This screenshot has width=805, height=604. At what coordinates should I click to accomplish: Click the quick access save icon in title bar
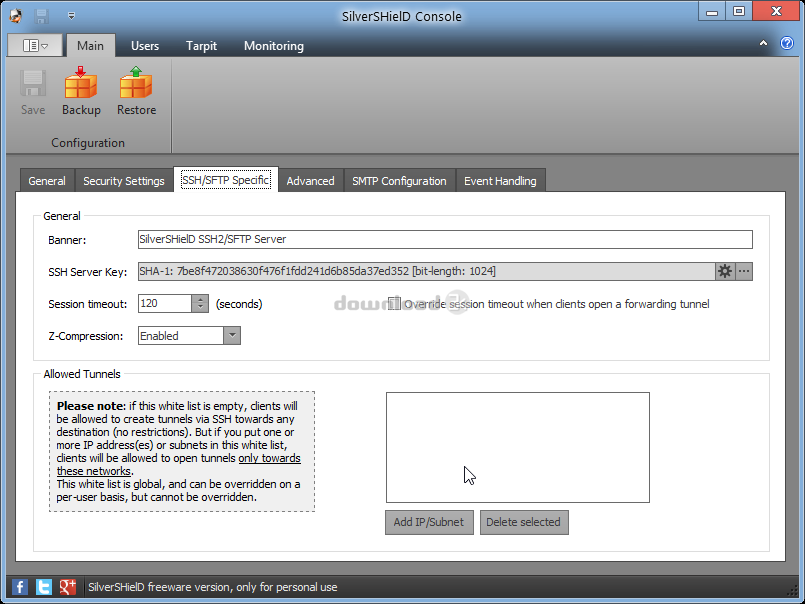[x=42, y=16]
